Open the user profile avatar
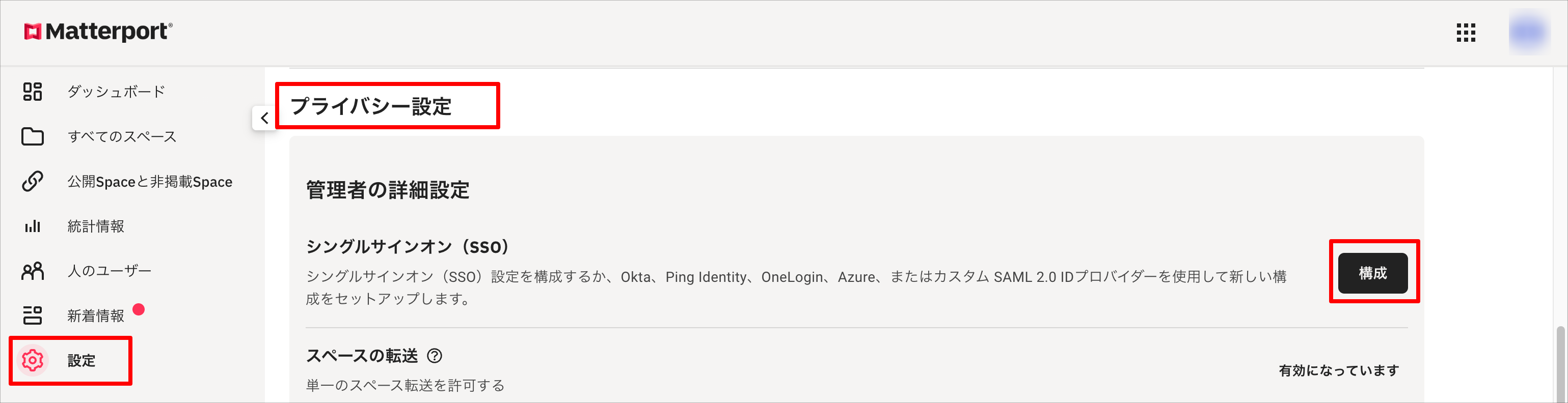The width and height of the screenshot is (1568, 403). point(1529,33)
